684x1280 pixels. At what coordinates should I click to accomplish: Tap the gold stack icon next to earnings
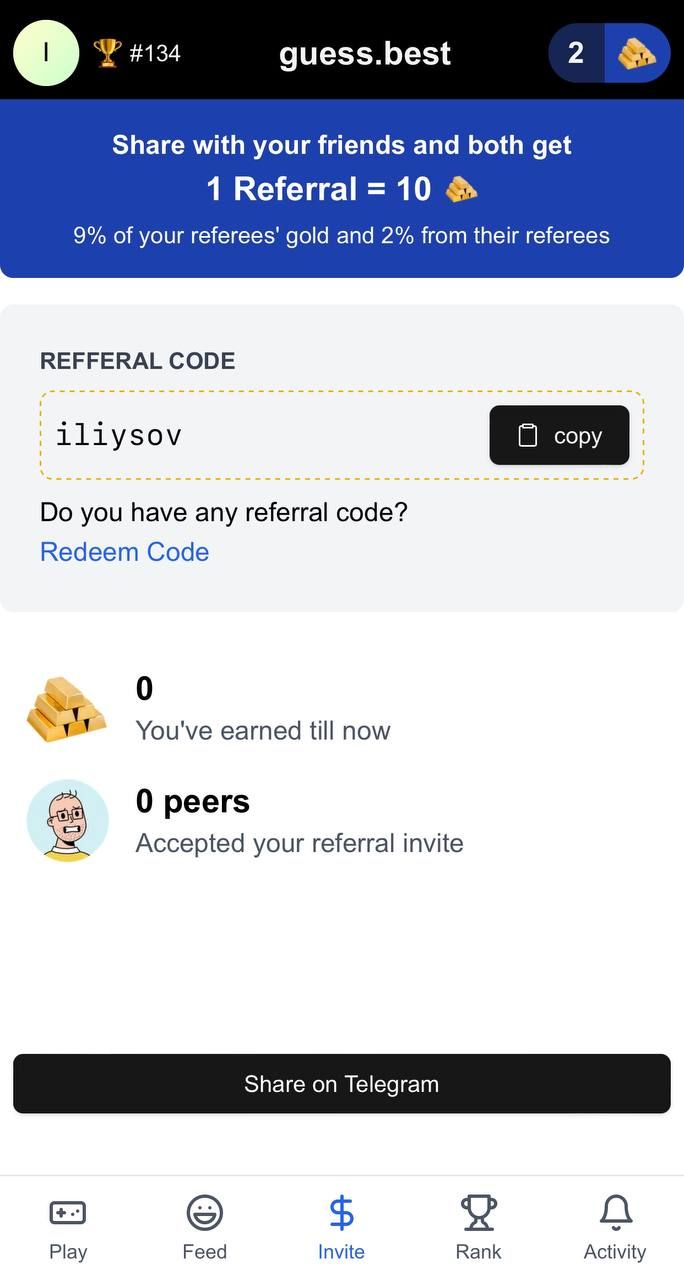[65, 708]
